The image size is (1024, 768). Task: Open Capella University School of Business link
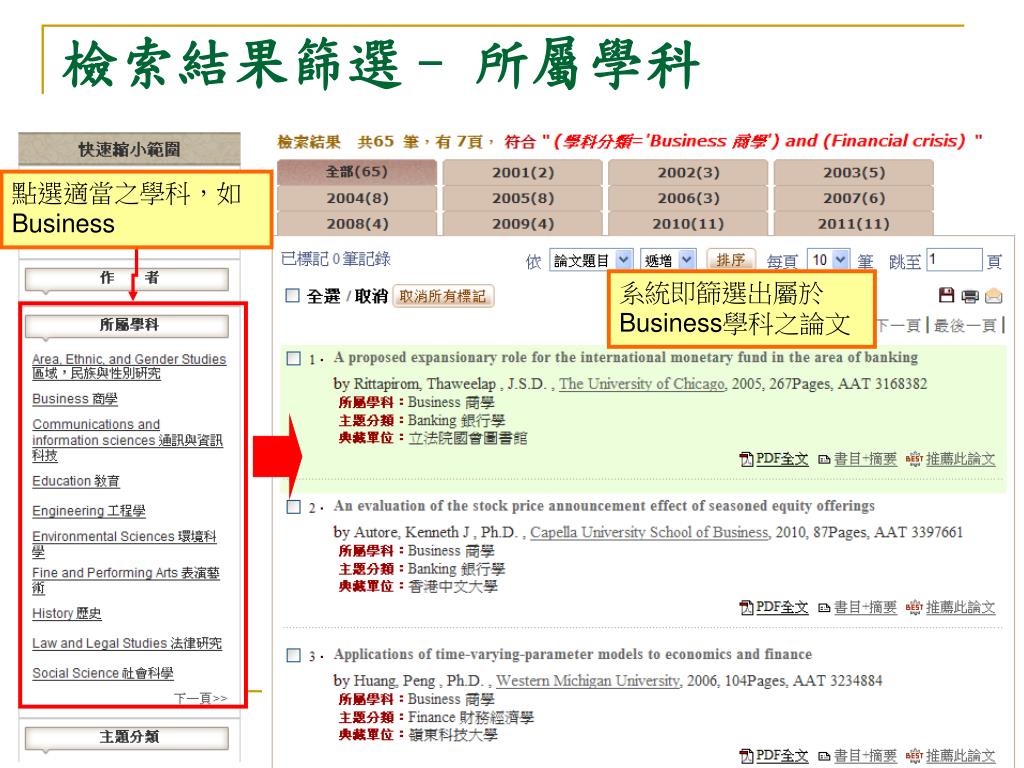(x=650, y=532)
